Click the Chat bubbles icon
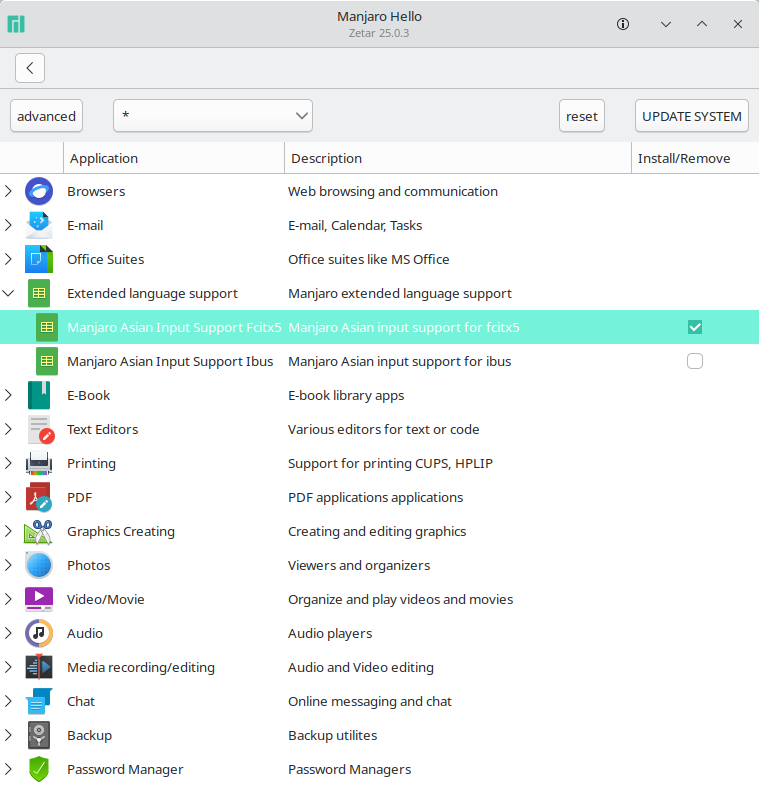 point(39,701)
